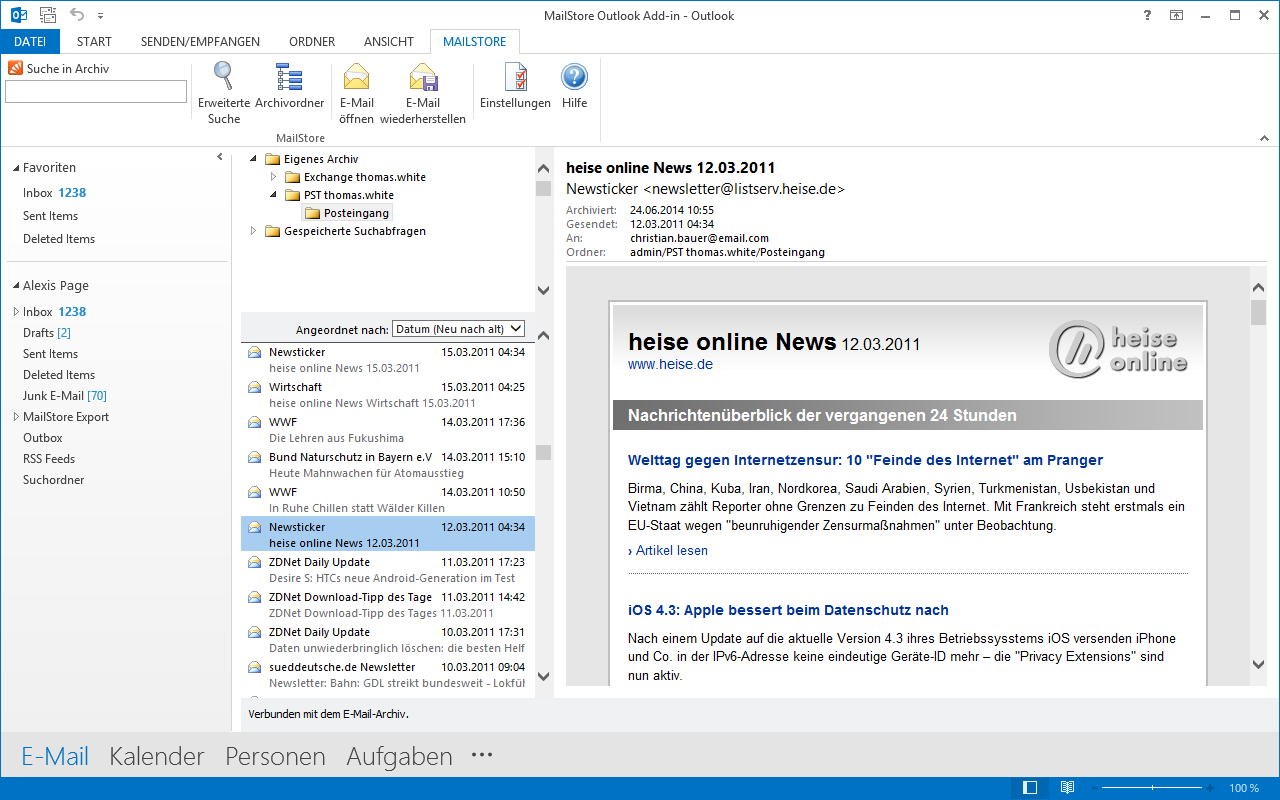Screen dimensions: 1280x800
Task: Open Welttag gegen Internetzensur headline
Action: click(x=865, y=460)
